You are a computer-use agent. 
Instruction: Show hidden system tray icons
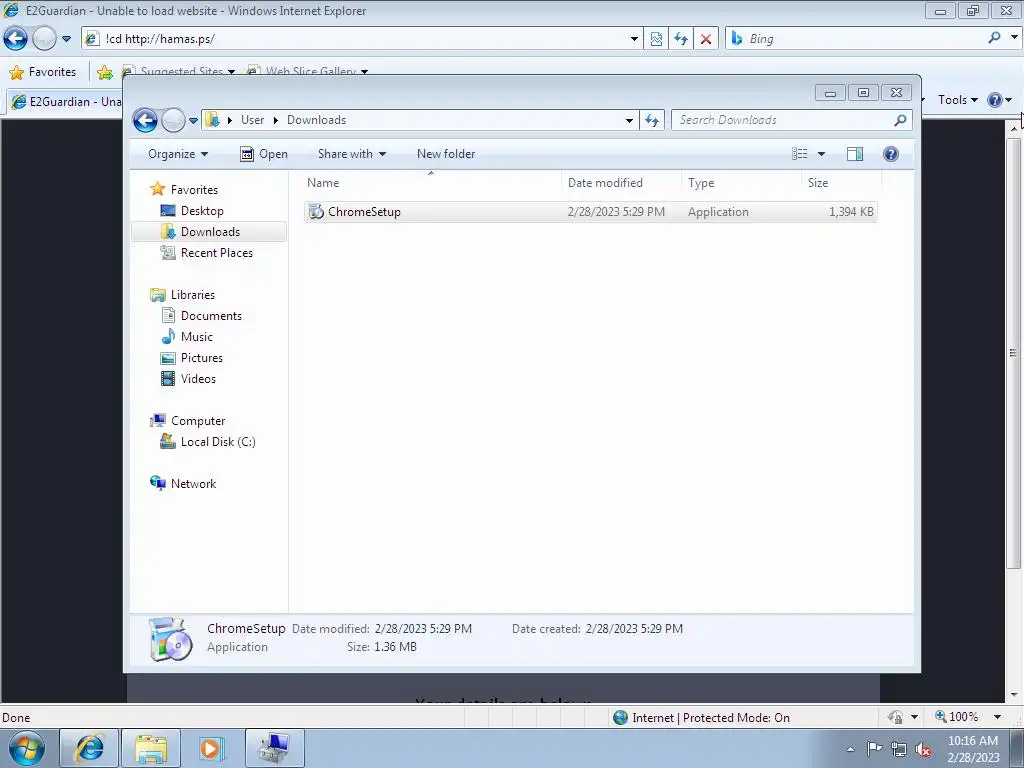[x=850, y=749]
